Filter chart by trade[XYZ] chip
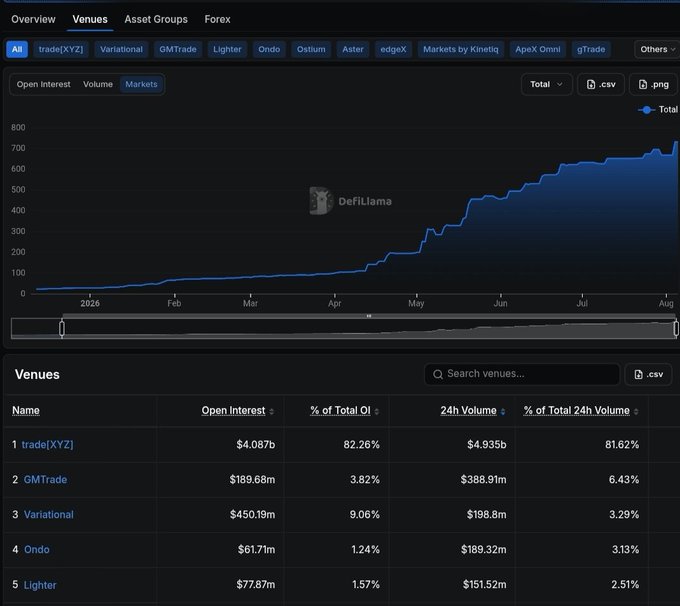Image resolution: width=680 pixels, height=606 pixels. pyautogui.click(x=61, y=49)
